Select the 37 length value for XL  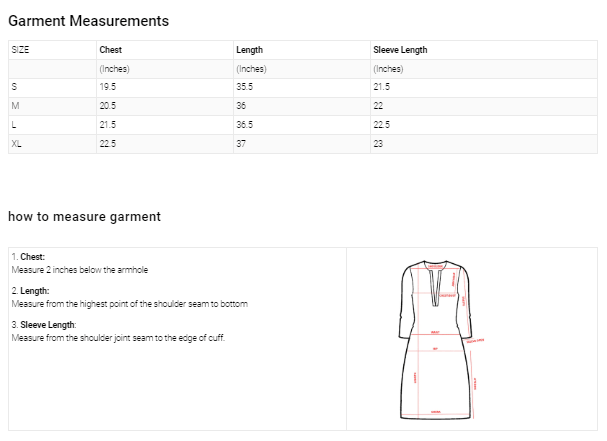(x=241, y=144)
